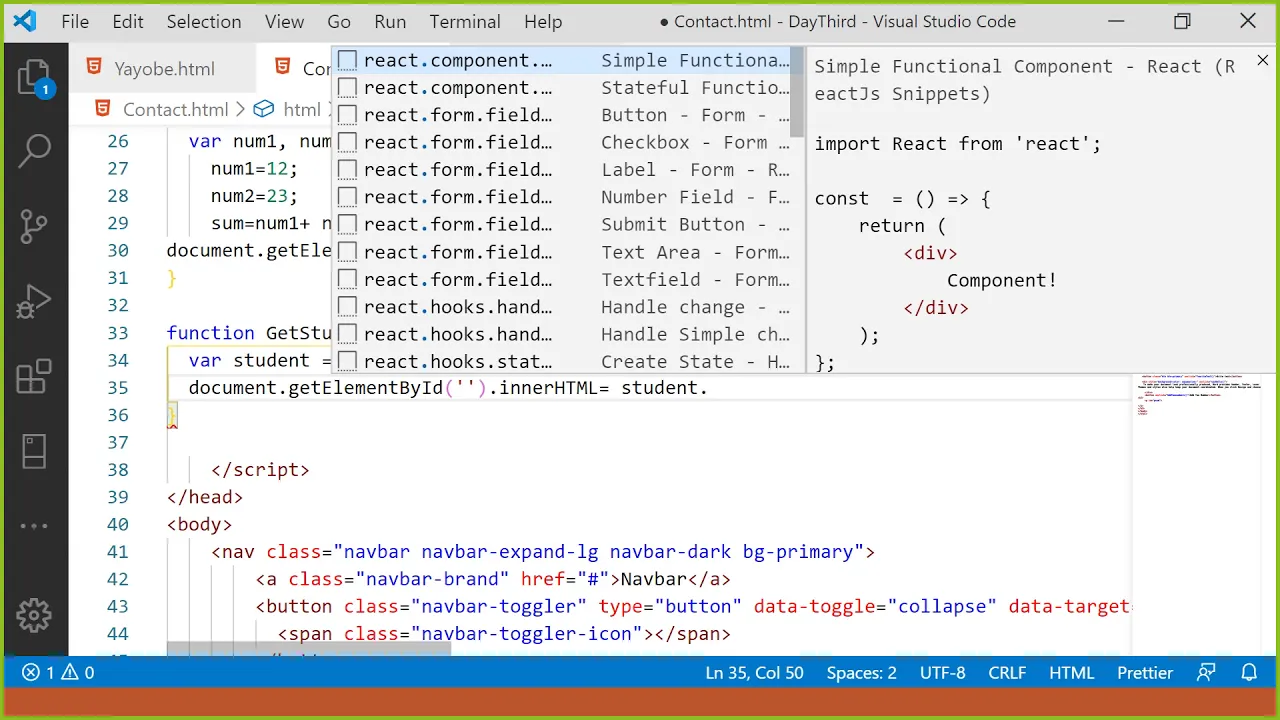This screenshot has height=720, width=1280.
Task: Change encoding via UTF-8 status item
Action: pos(942,673)
